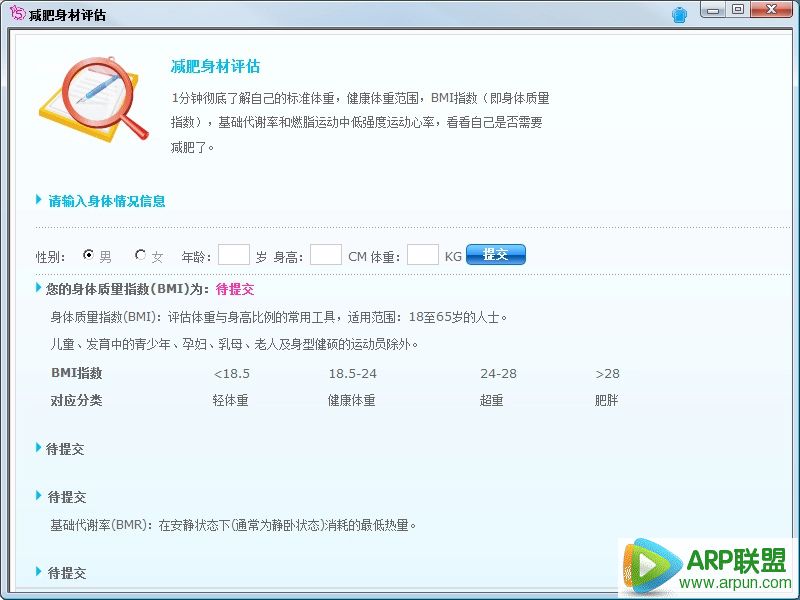Click the 轻体重 category label

(x=231, y=401)
